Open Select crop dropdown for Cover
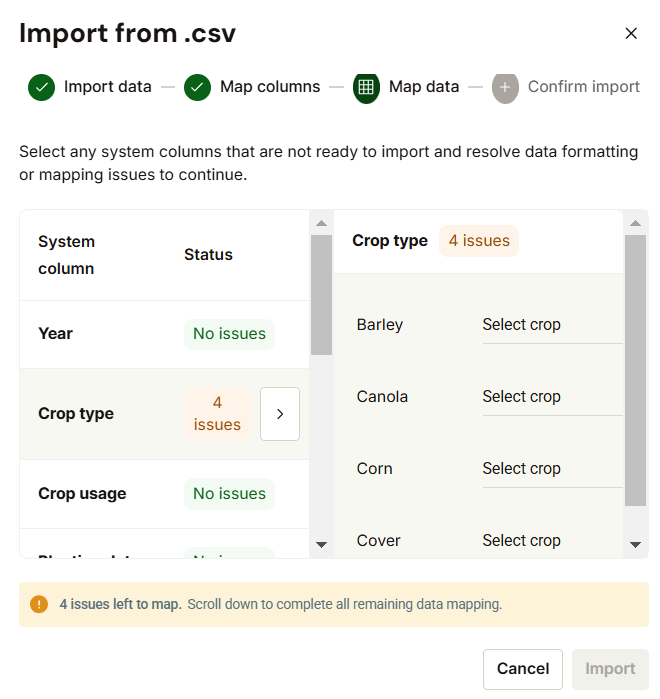The image size is (660, 699). click(552, 541)
